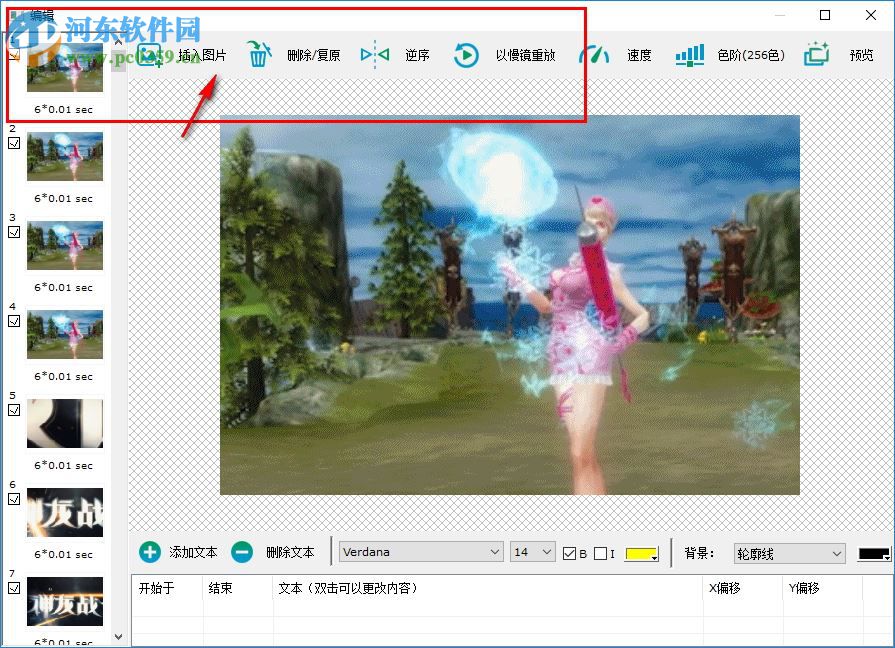Image resolution: width=895 pixels, height=648 pixels.
Task: Enable the I italic checkbox
Action: click(598, 553)
